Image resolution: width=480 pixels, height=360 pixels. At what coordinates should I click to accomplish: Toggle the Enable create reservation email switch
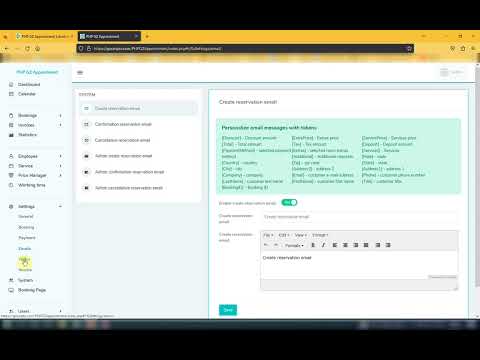289,203
